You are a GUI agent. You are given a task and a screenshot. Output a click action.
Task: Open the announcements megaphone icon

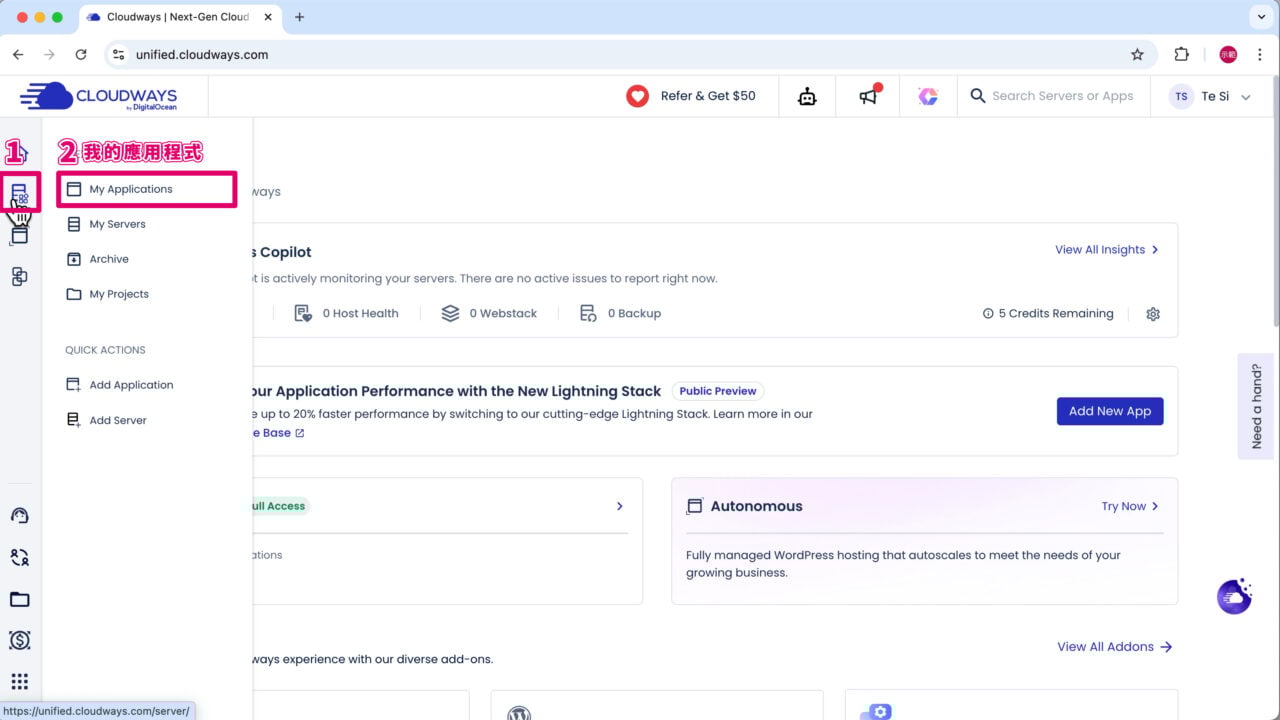[x=868, y=96]
